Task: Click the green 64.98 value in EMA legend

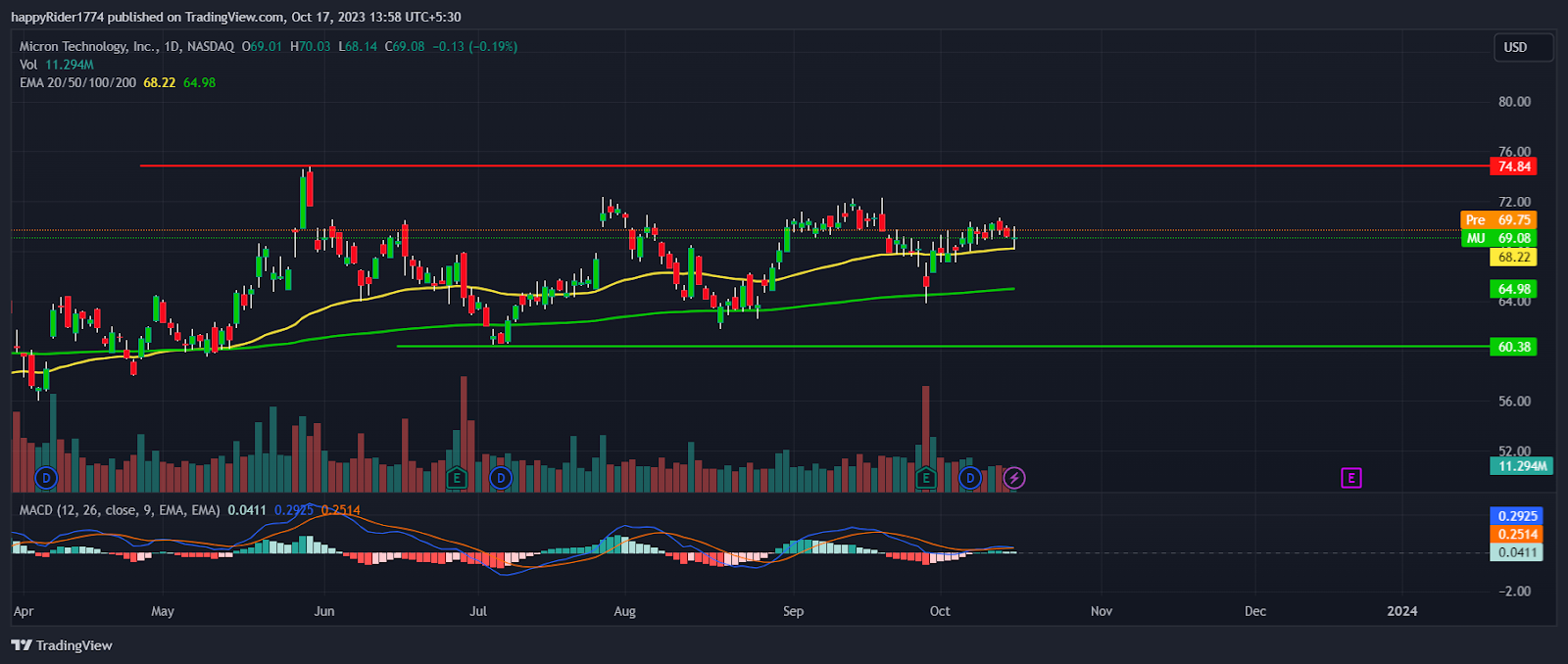Action: (199, 82)
